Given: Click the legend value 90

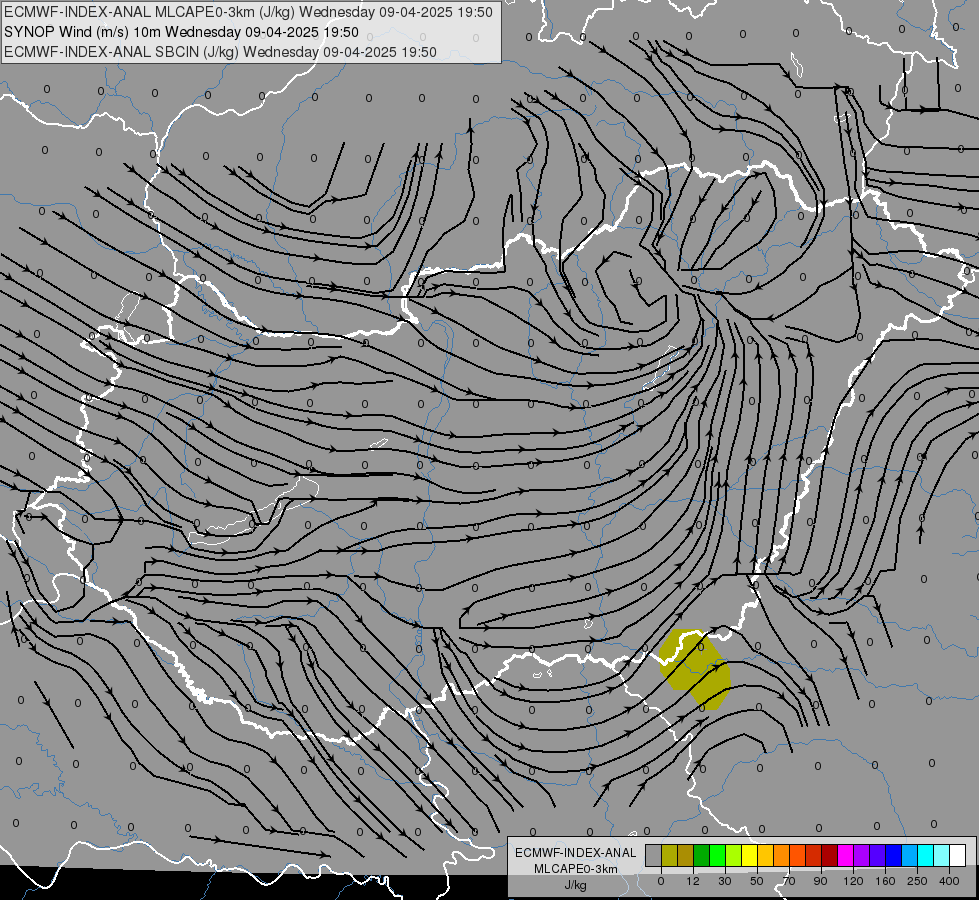Looking at the screenshot, I should (820, 881).
